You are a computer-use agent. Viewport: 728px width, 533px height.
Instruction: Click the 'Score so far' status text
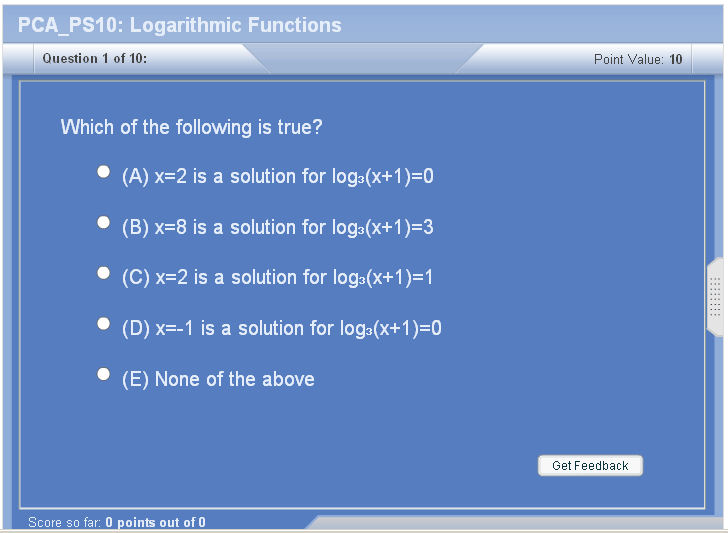click(65, 522)
